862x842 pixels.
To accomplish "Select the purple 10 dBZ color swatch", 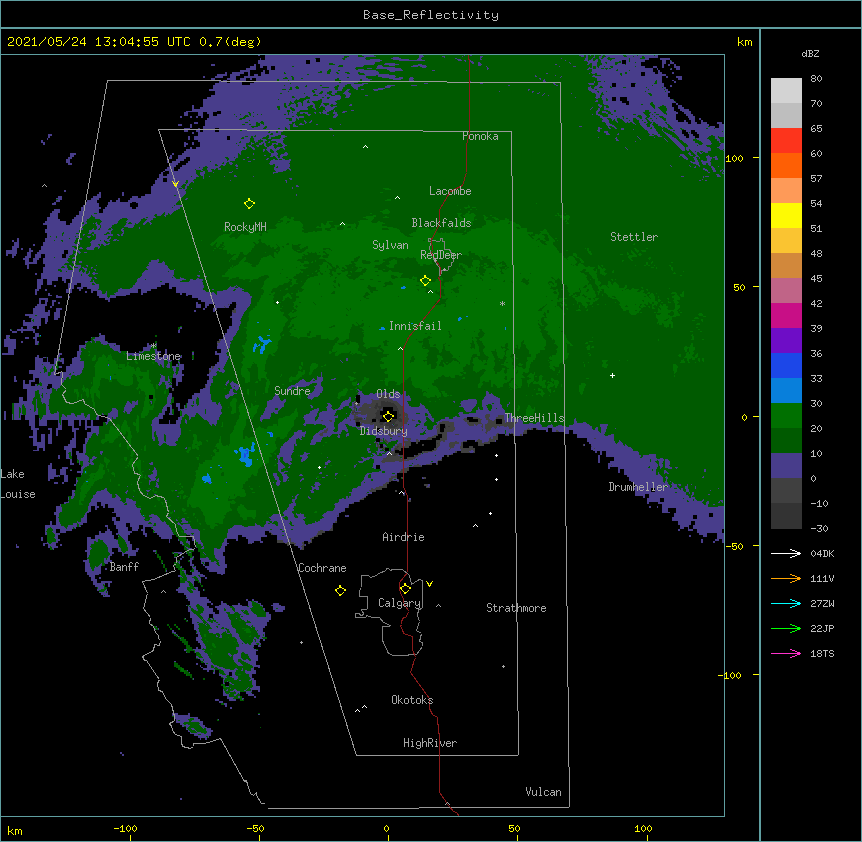I will tap(786, 466).
